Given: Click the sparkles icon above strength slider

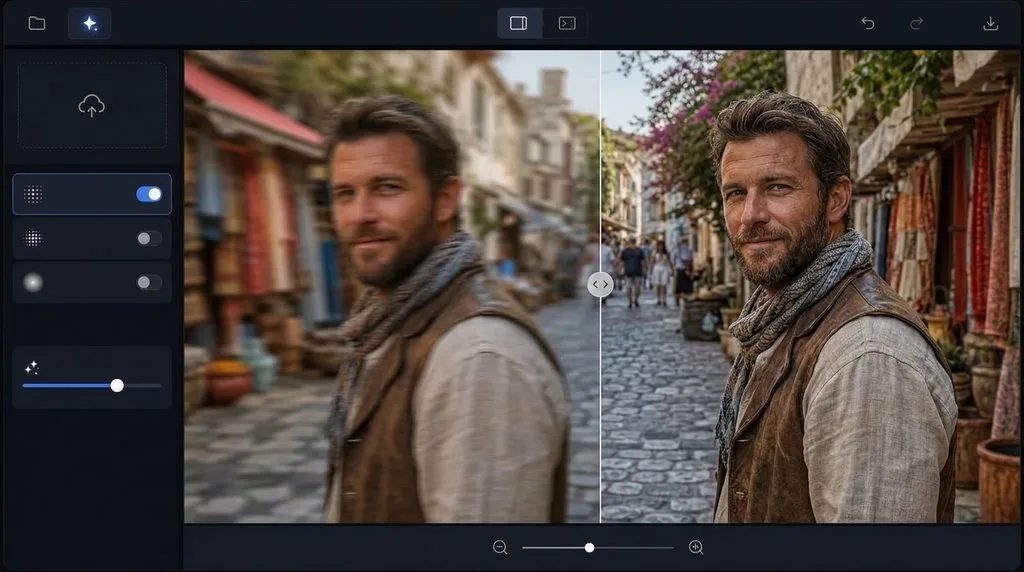Looking at the screenshot, I should 31,368.
